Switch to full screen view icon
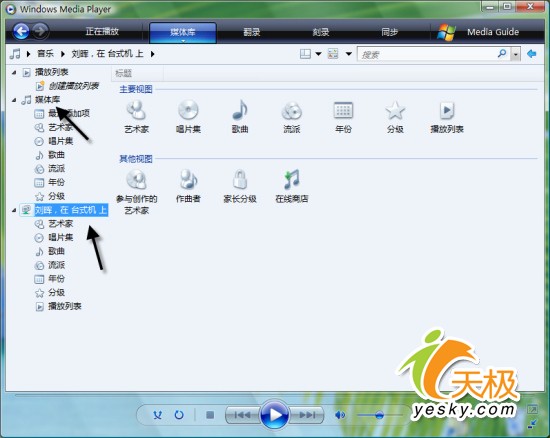Image resolution: width=550 pixels, height=438 pixels. tap(532, 409)
